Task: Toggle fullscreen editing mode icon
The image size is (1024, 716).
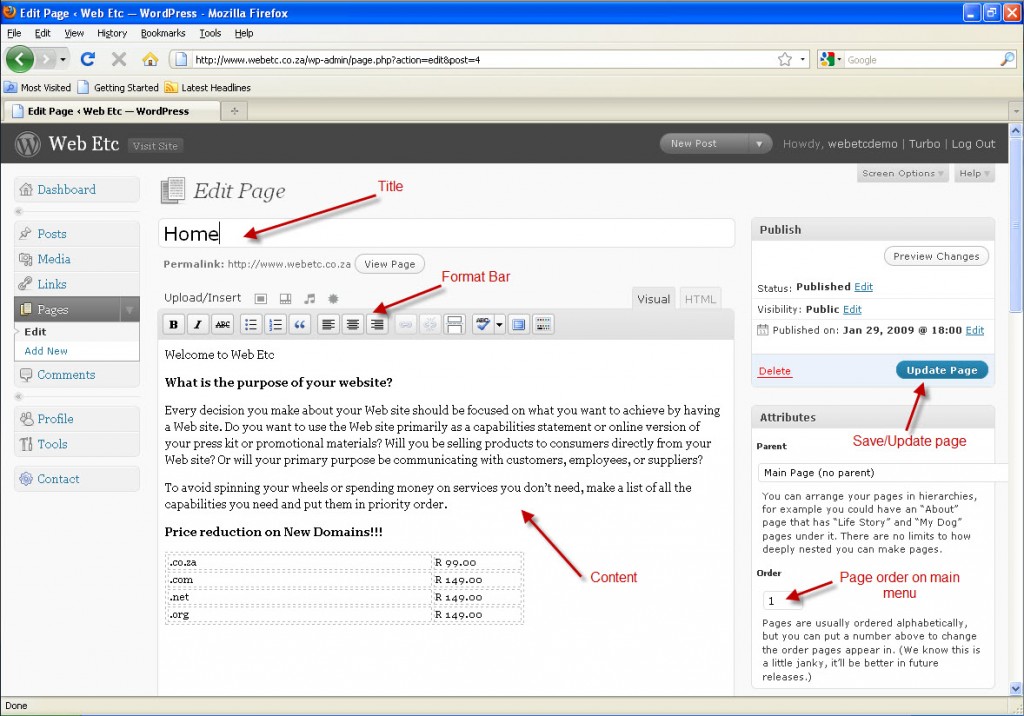Action: click(519, 324)
